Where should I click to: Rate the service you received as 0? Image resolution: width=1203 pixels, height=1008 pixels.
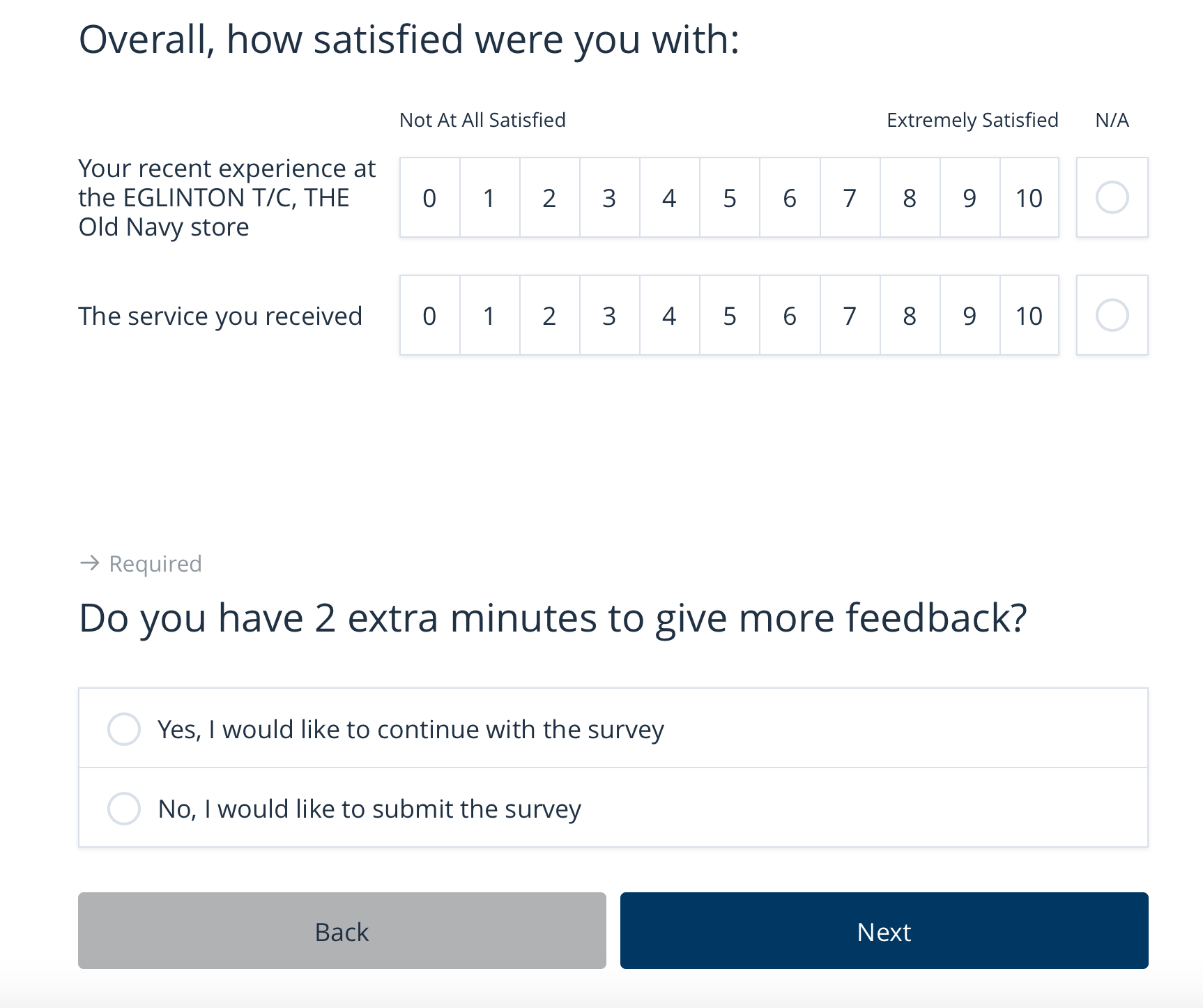coord(429,316)
